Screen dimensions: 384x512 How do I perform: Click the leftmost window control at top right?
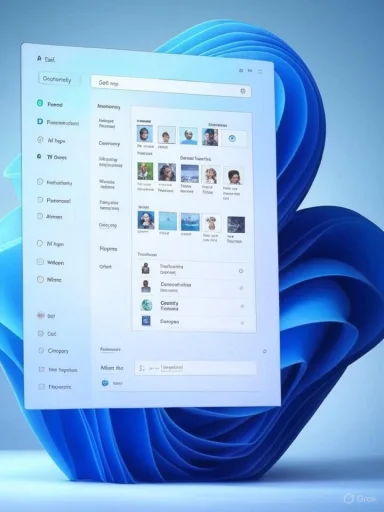[241, 70]
